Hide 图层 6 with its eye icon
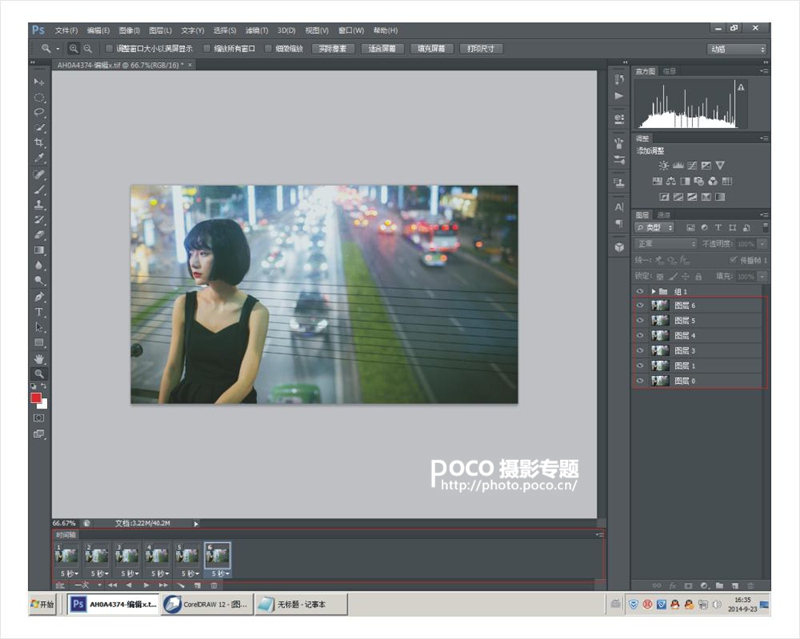 pyautogui.click(x=640, y=305)
